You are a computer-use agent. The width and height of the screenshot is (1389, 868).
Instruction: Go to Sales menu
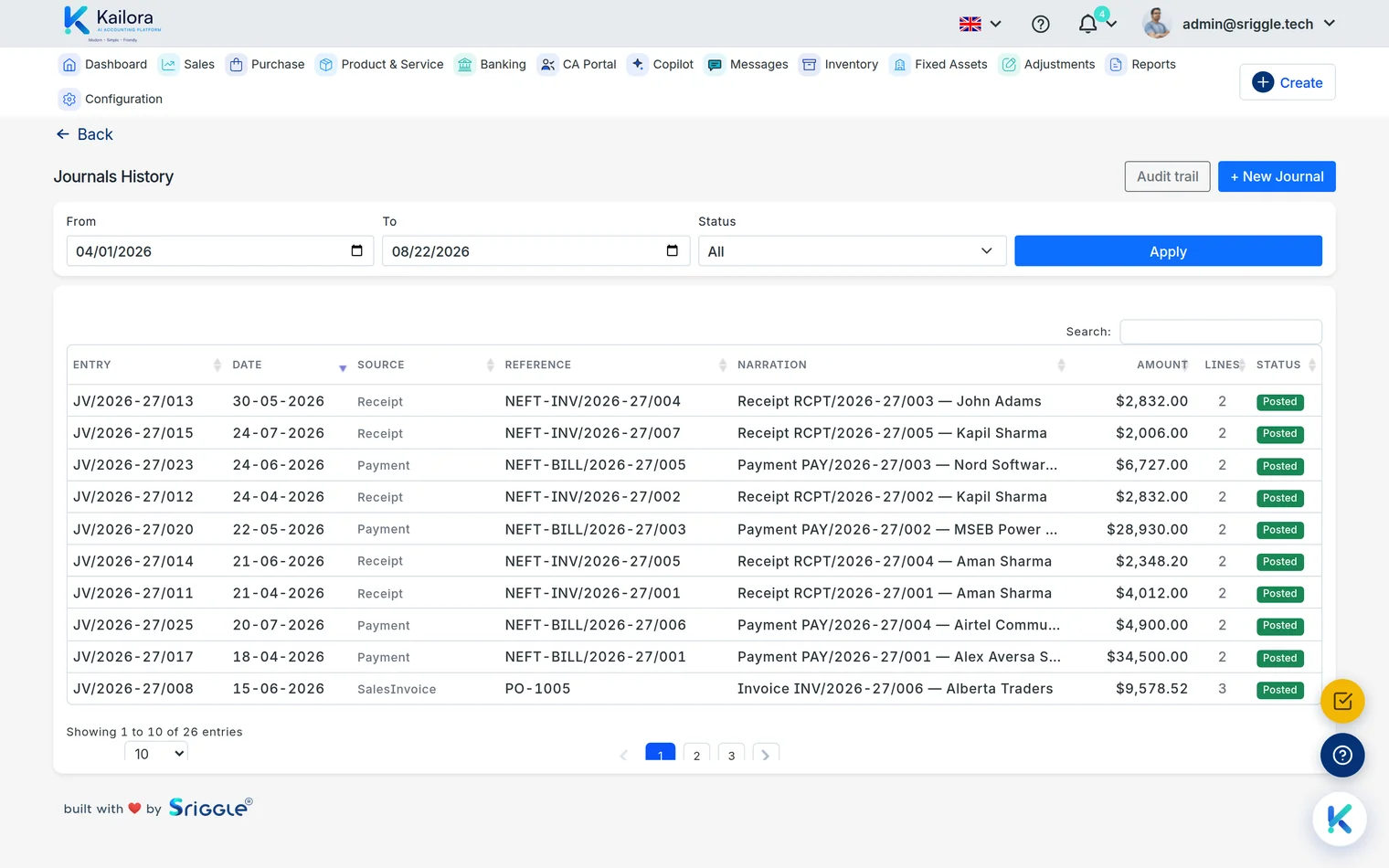[187, 65]
